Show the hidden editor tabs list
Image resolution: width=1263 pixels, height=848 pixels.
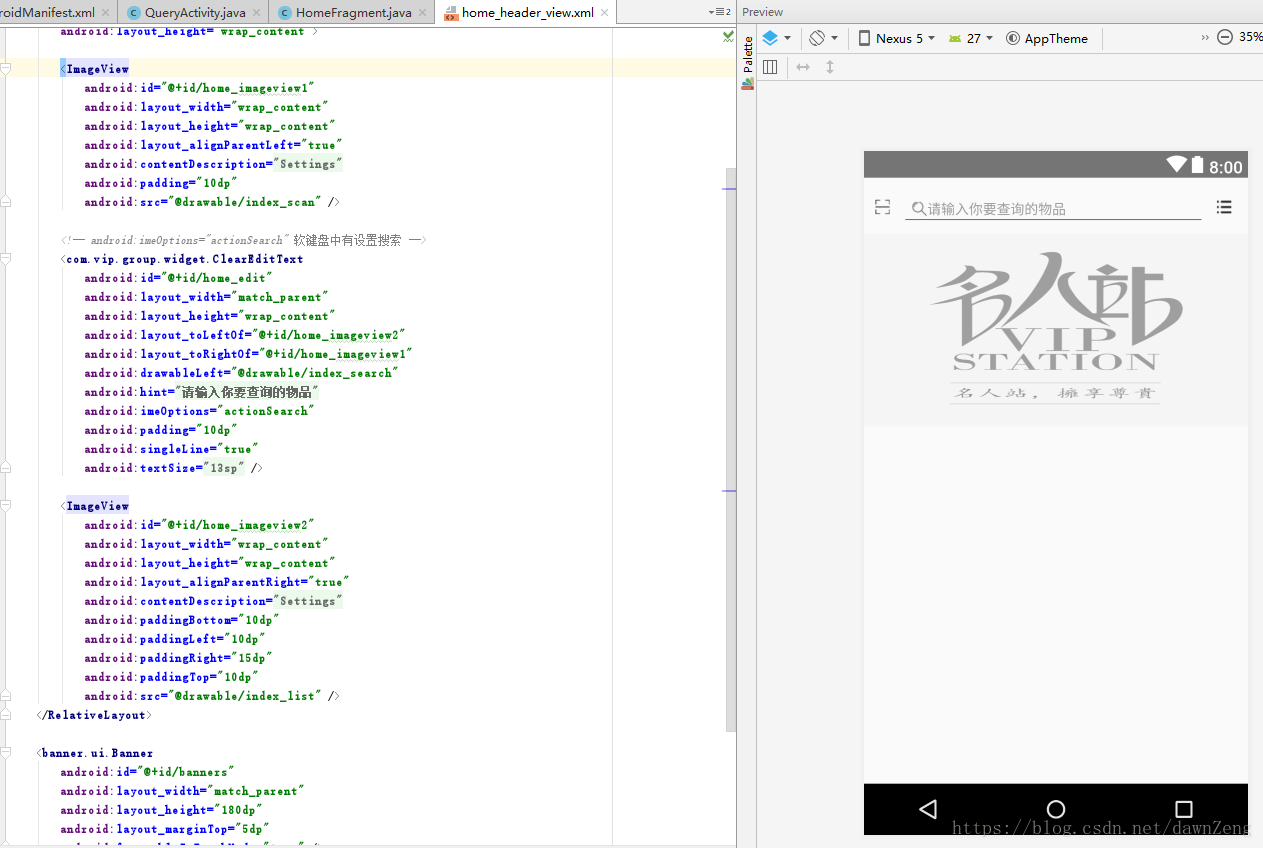click(x=719, y=12)
